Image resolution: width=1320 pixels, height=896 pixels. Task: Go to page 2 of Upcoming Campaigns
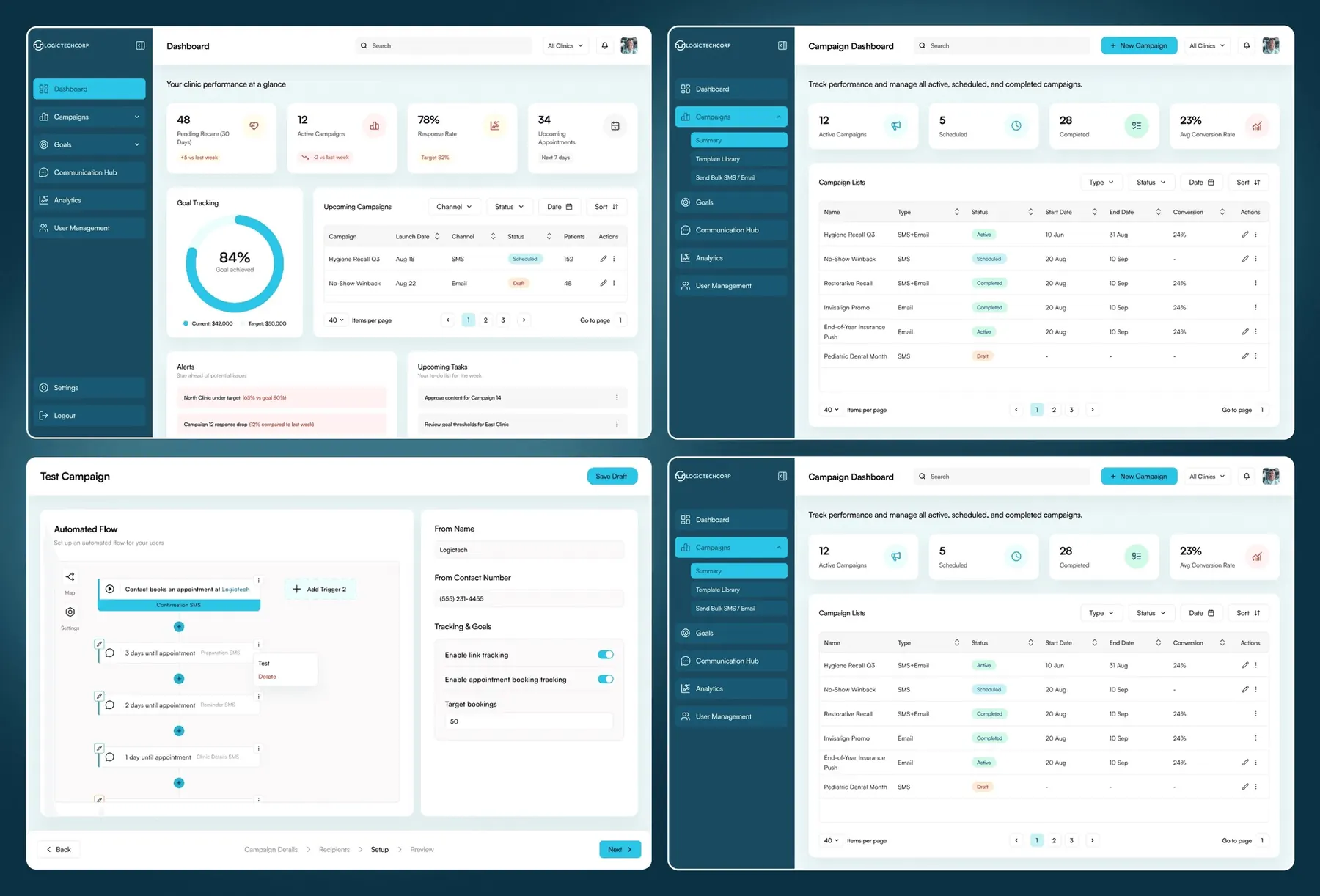(x=485, y=320)
